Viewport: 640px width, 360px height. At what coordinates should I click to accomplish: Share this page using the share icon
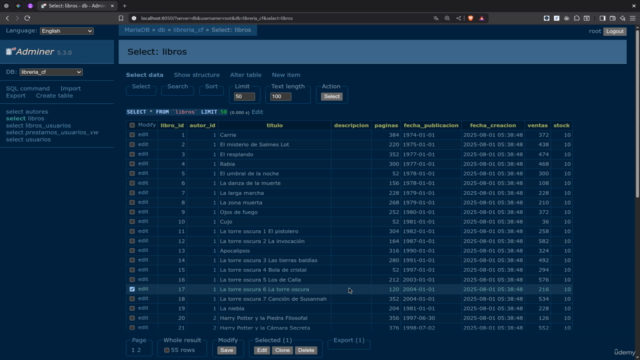click(458, 18)
